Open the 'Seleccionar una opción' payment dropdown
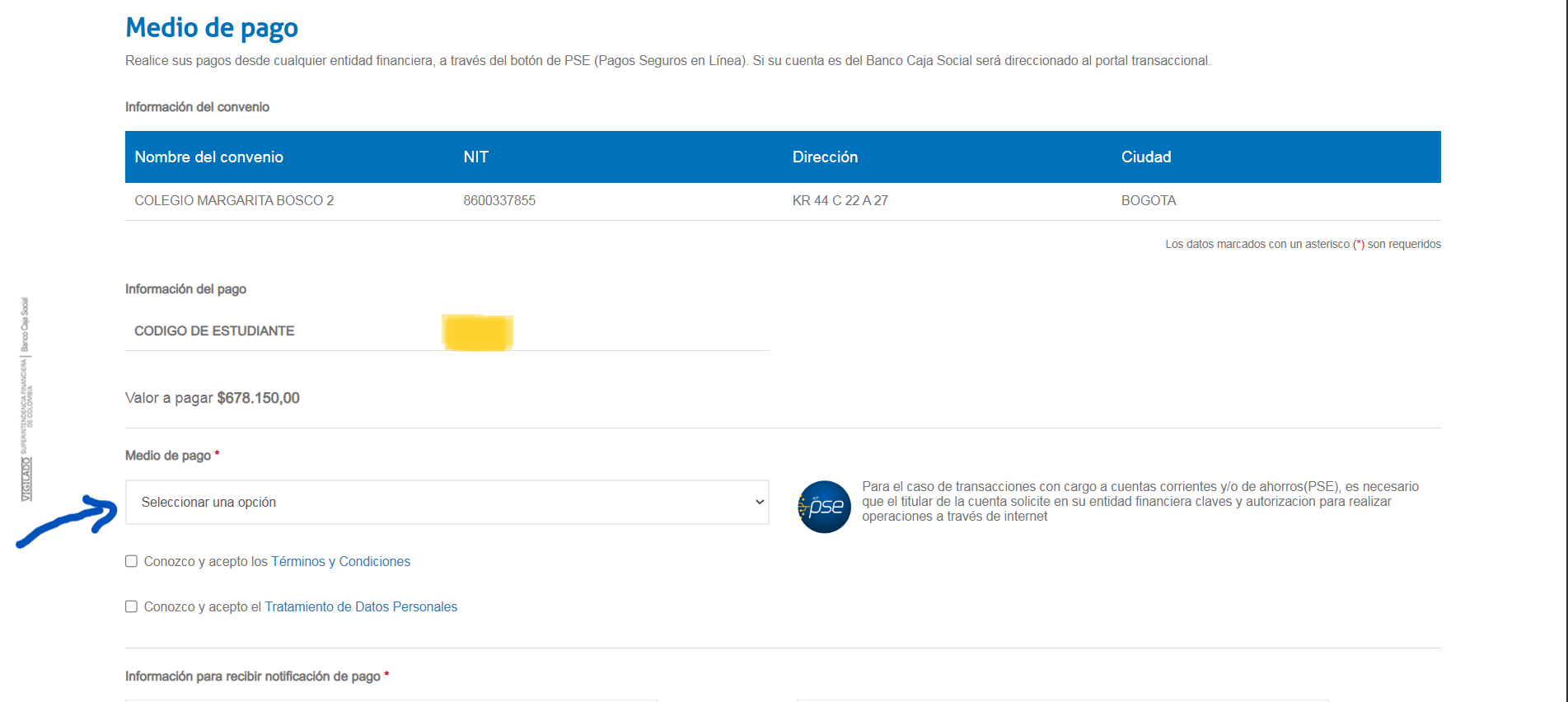This screenshot has width=1568, height=702. tap(446, 502)
